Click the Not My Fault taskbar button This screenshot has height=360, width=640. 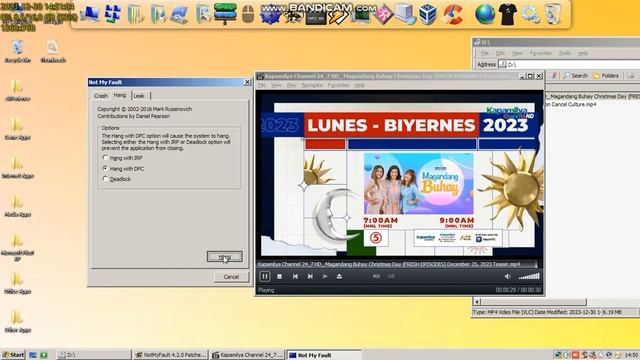(324, 355)
